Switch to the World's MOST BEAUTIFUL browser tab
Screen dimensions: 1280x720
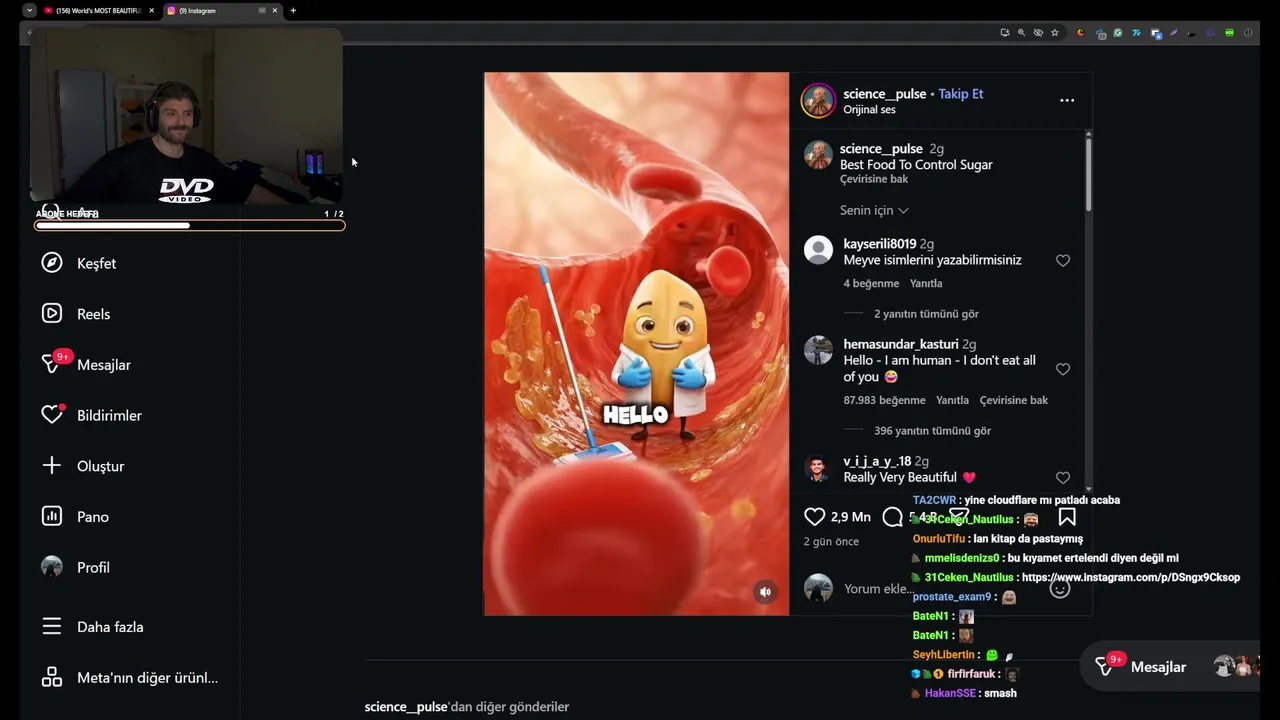coord(98,10)
